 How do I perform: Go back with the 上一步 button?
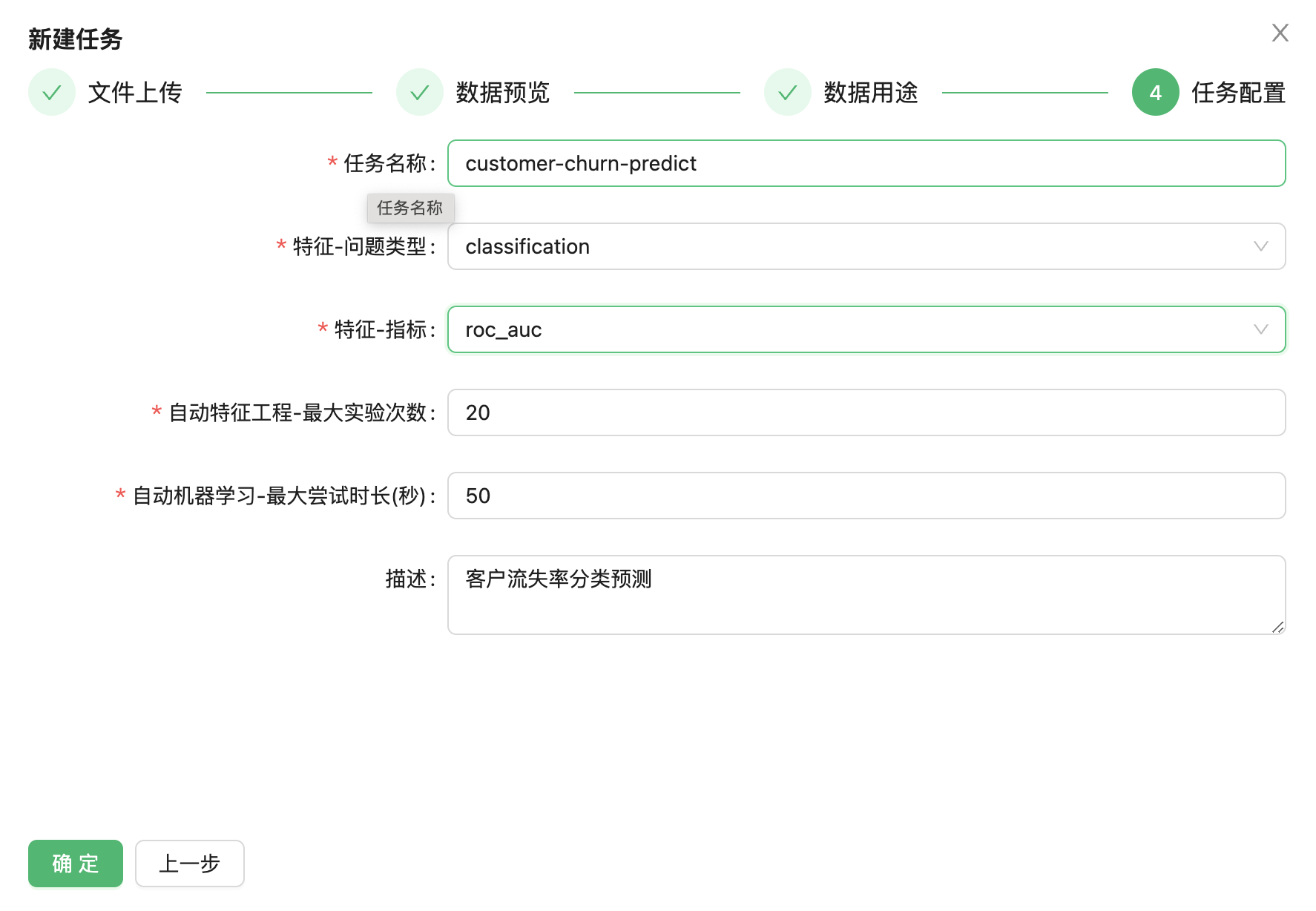pos(190,864)
